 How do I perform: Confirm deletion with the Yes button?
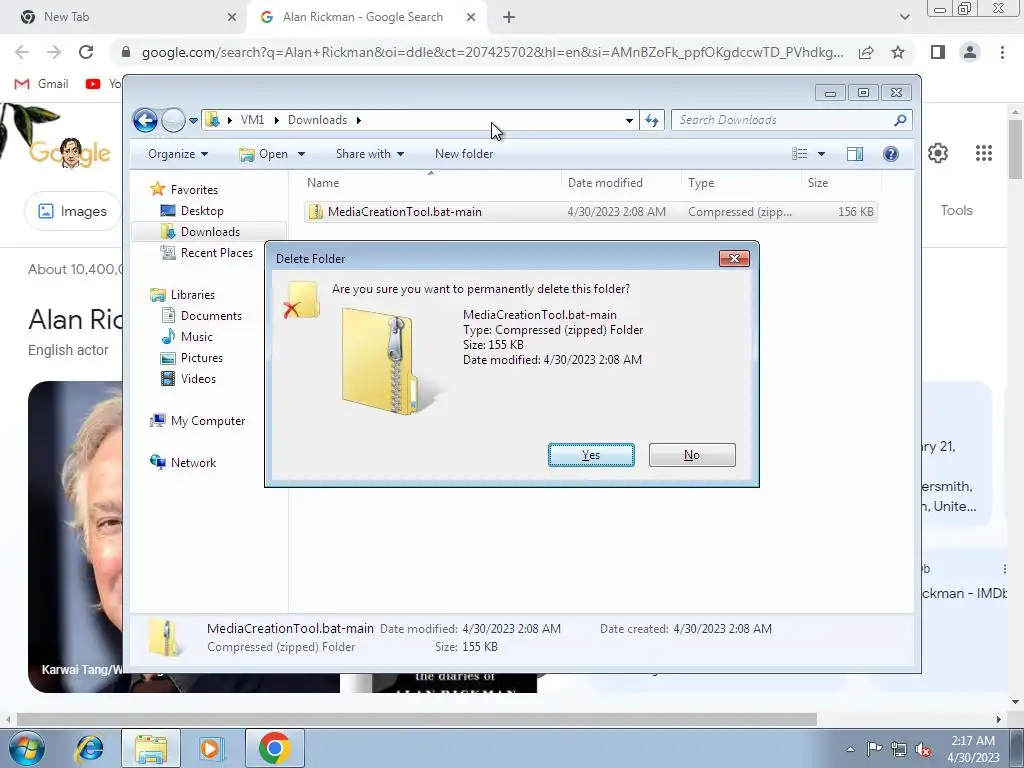[591, 455]
